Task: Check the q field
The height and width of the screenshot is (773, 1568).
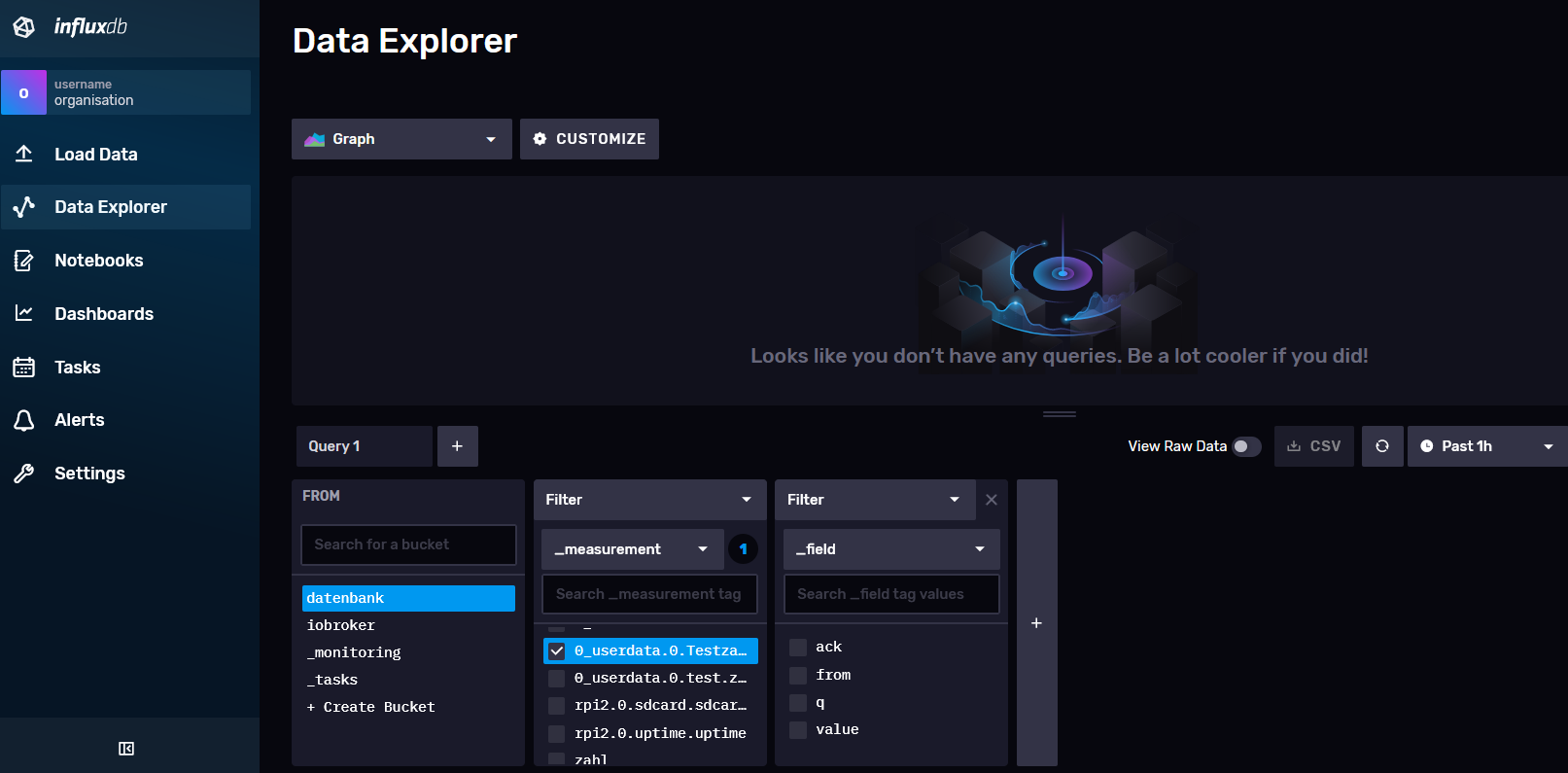Action: coord(798,703)
